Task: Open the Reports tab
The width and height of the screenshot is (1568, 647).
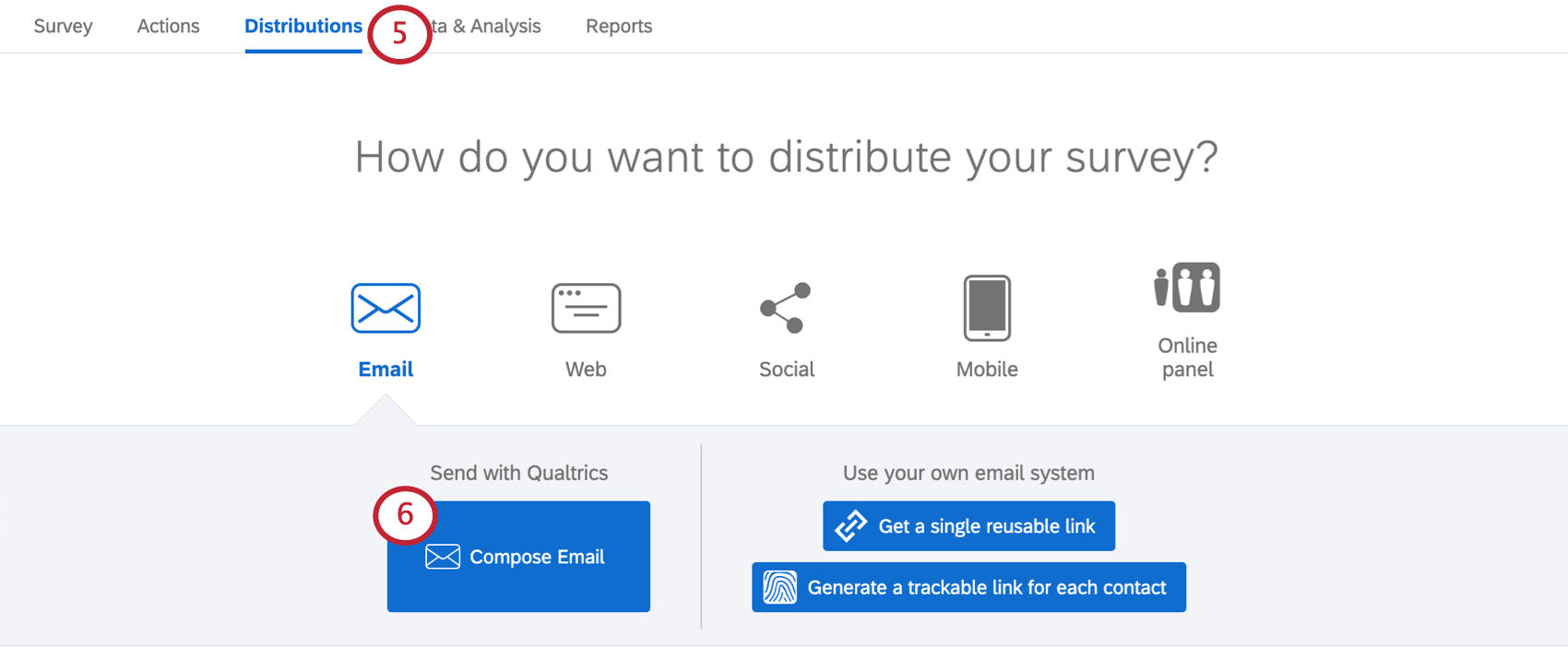Action: (619, 26)
